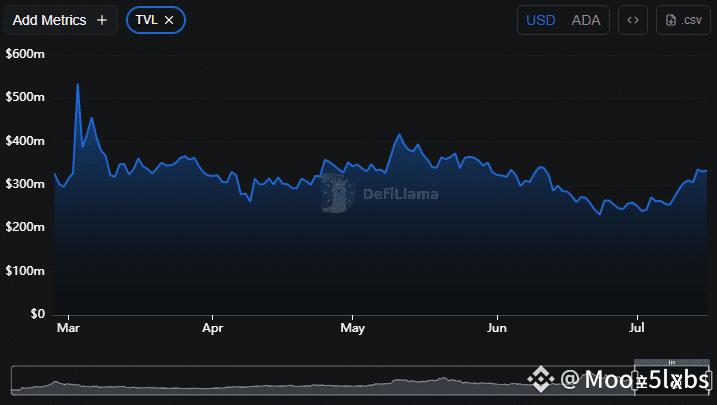Click the mid-May TVL peak on chart
717x405 pixels.
tap(399, 135)
